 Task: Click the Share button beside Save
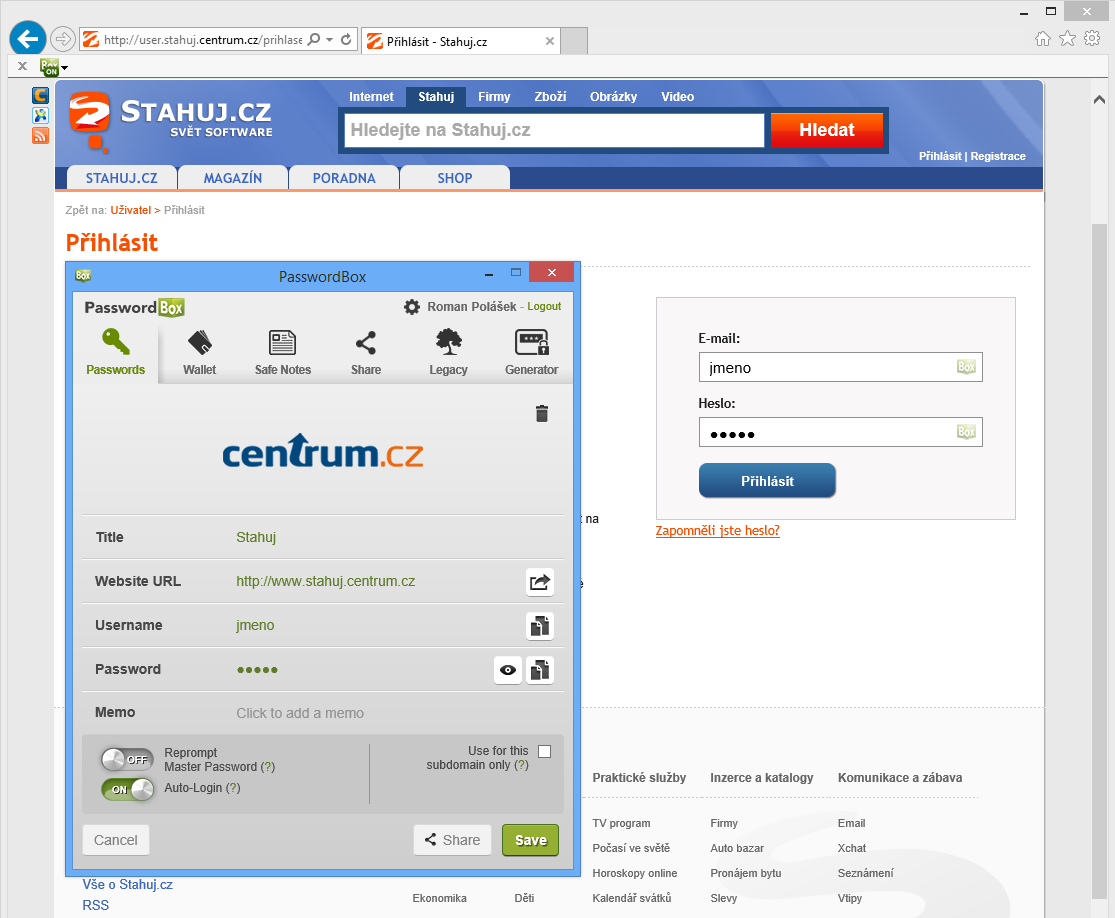pos(452,840)
